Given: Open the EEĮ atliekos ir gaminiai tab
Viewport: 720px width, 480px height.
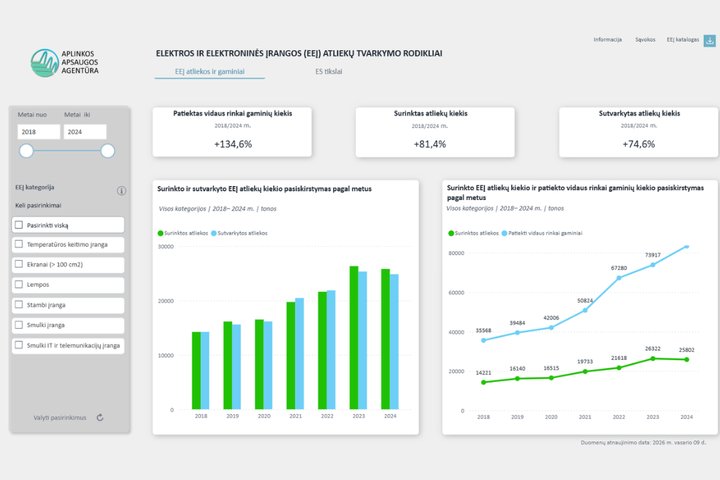Looking at the screenshot, I should pyautogui.click(x=209, y=72).
